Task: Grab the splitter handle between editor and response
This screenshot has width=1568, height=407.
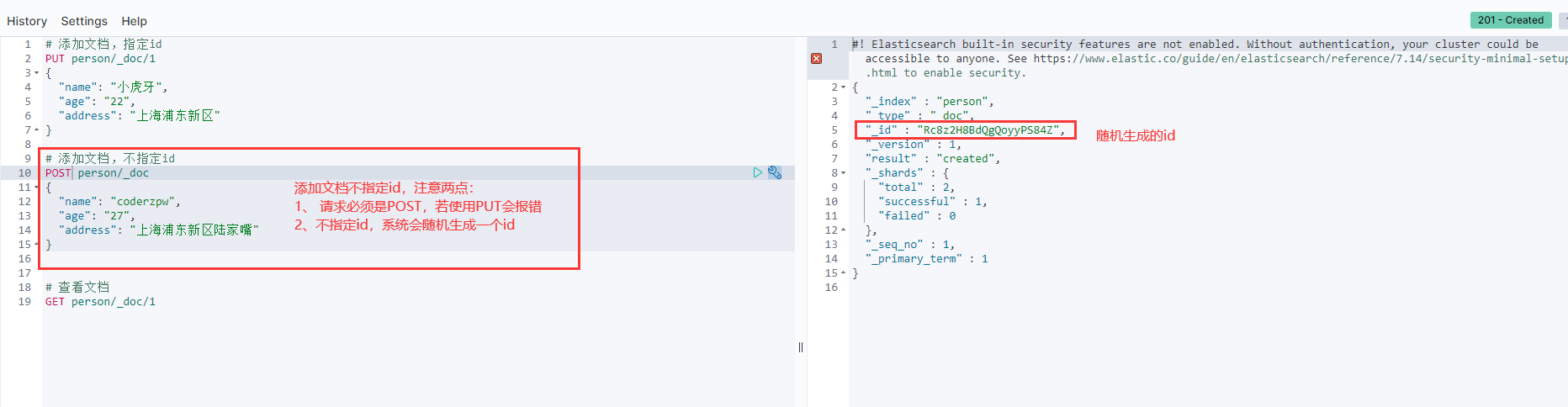Action: (801, 346)
